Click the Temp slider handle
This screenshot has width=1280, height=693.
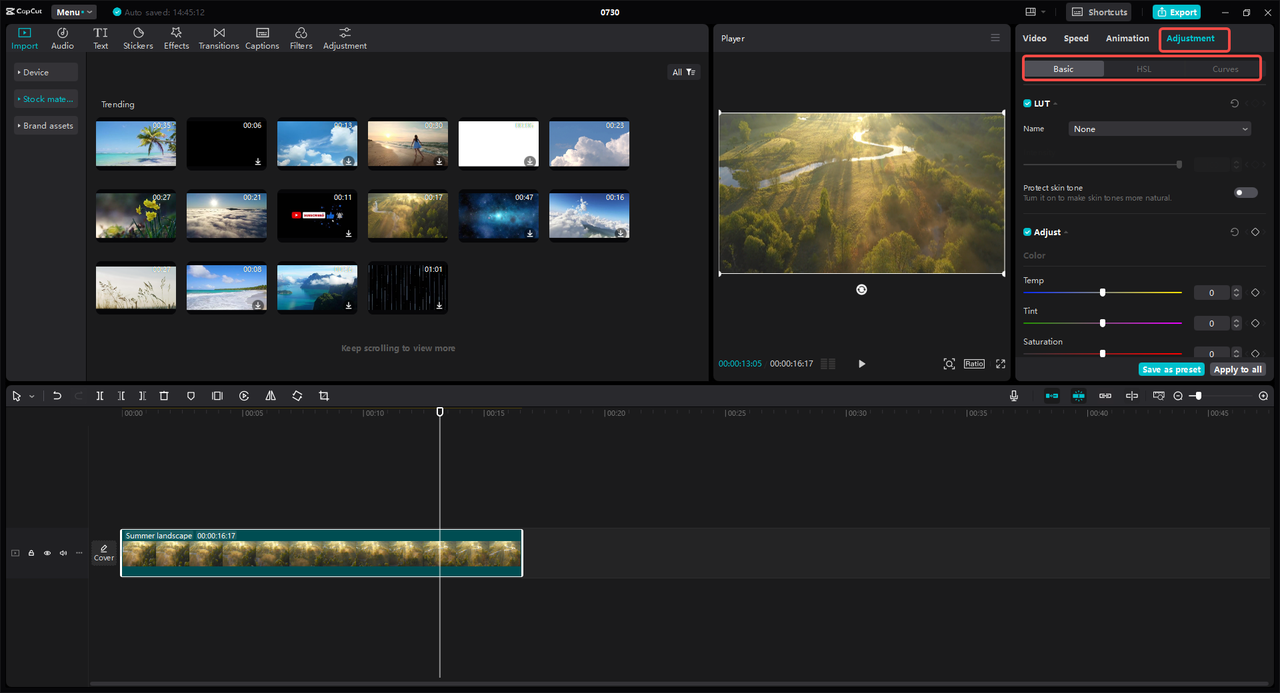(1103, 292)
